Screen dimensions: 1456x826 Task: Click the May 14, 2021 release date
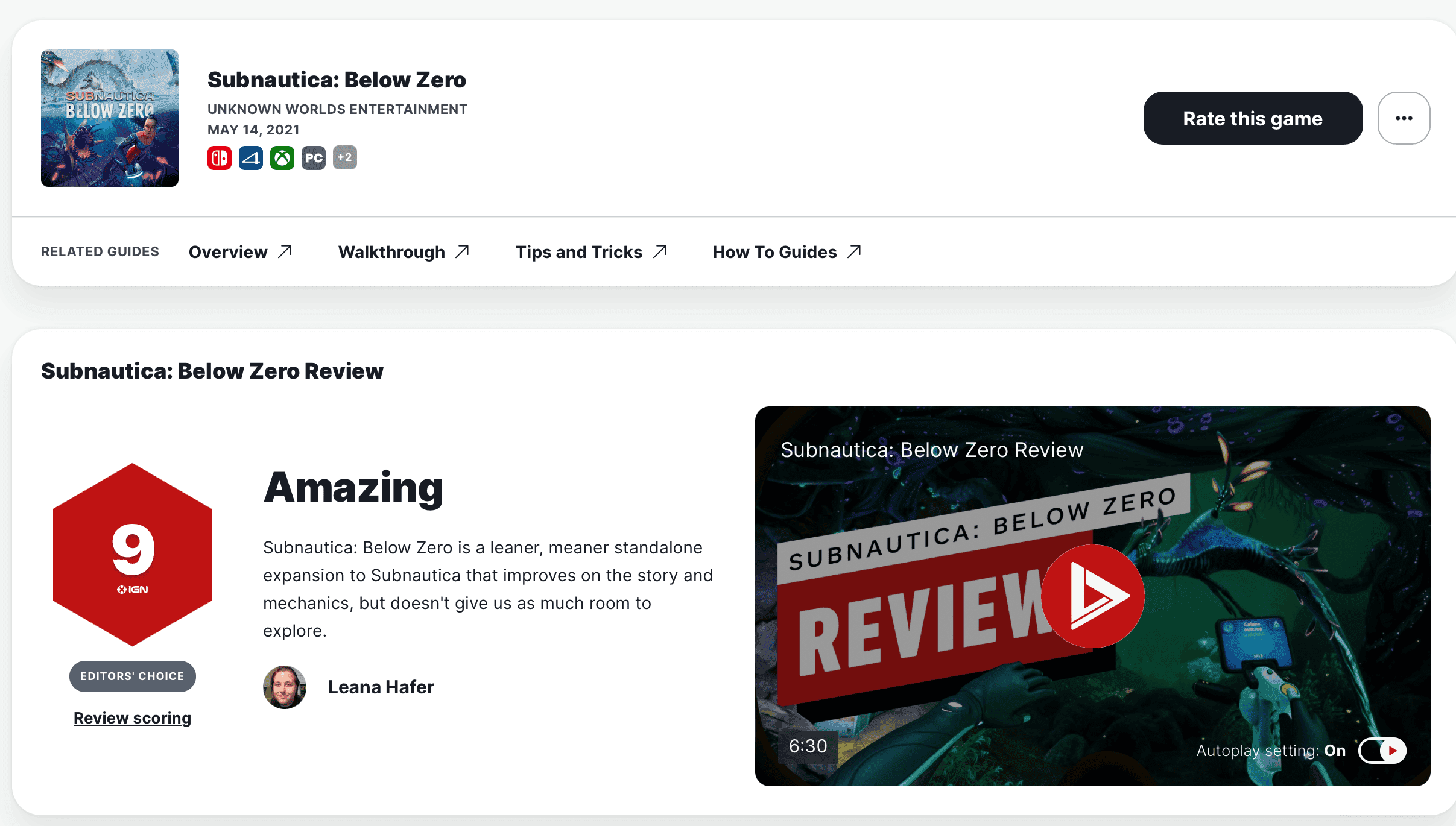tap(253, 130)
